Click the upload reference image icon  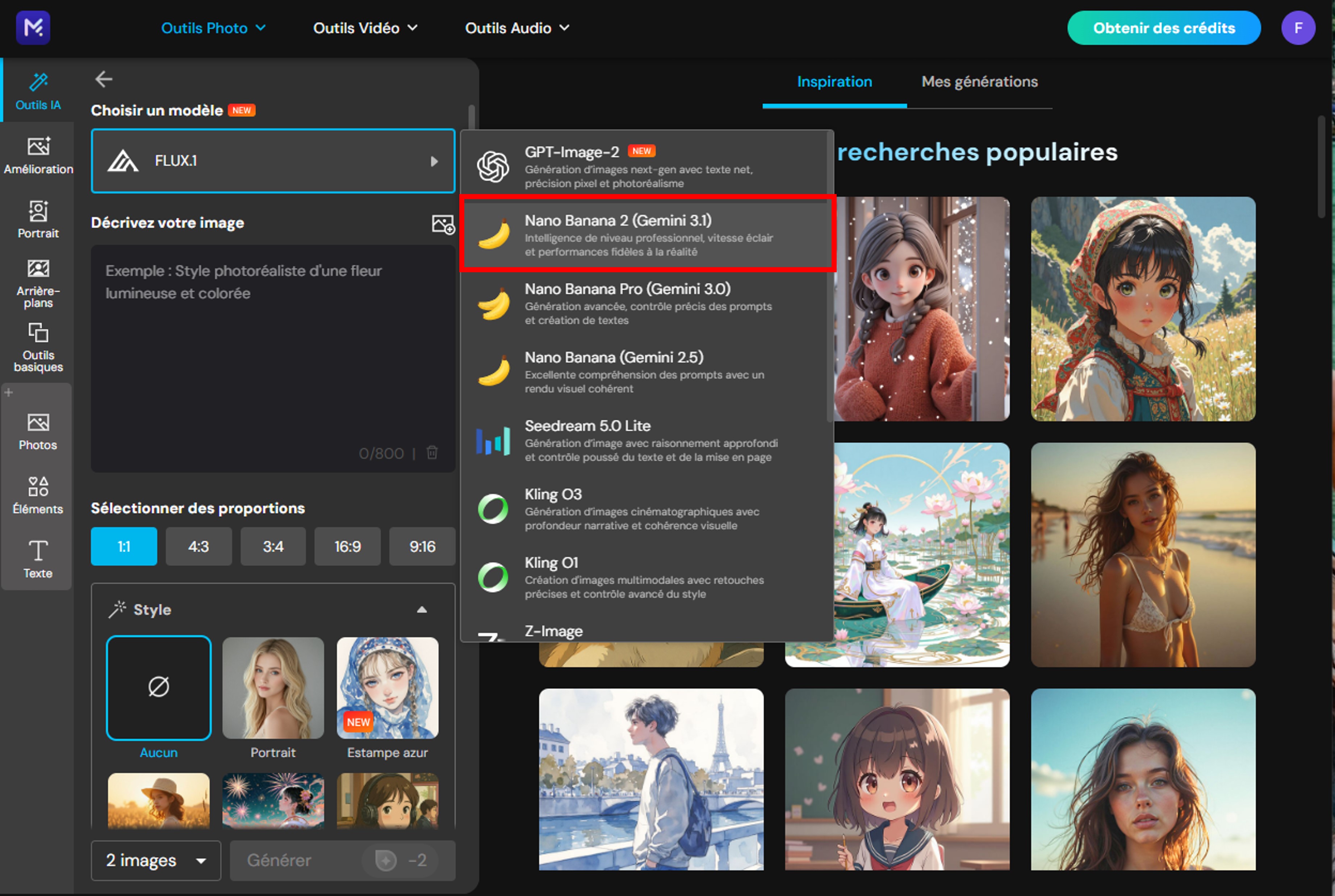443,224
